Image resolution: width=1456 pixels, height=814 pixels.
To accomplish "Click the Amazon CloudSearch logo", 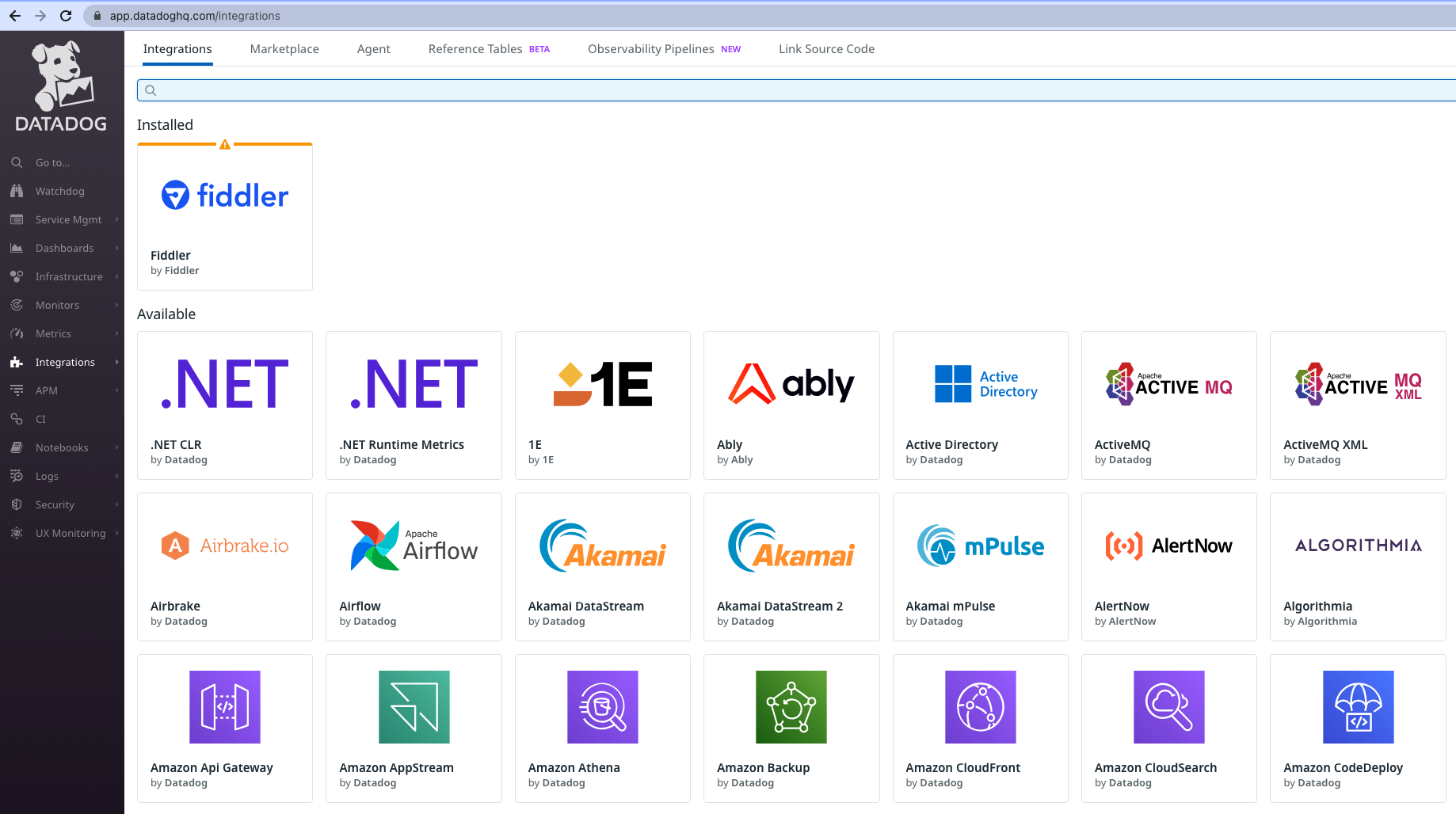I will point(1169,707).
